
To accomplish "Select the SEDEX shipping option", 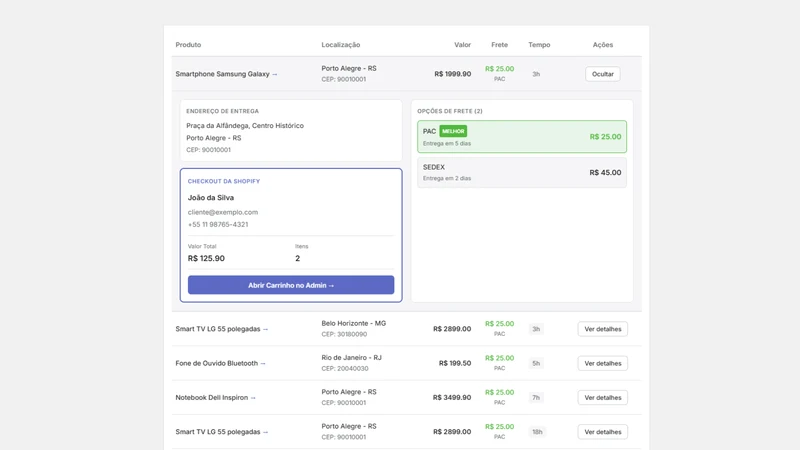I will pyautogui.click(x=522, y=172).
